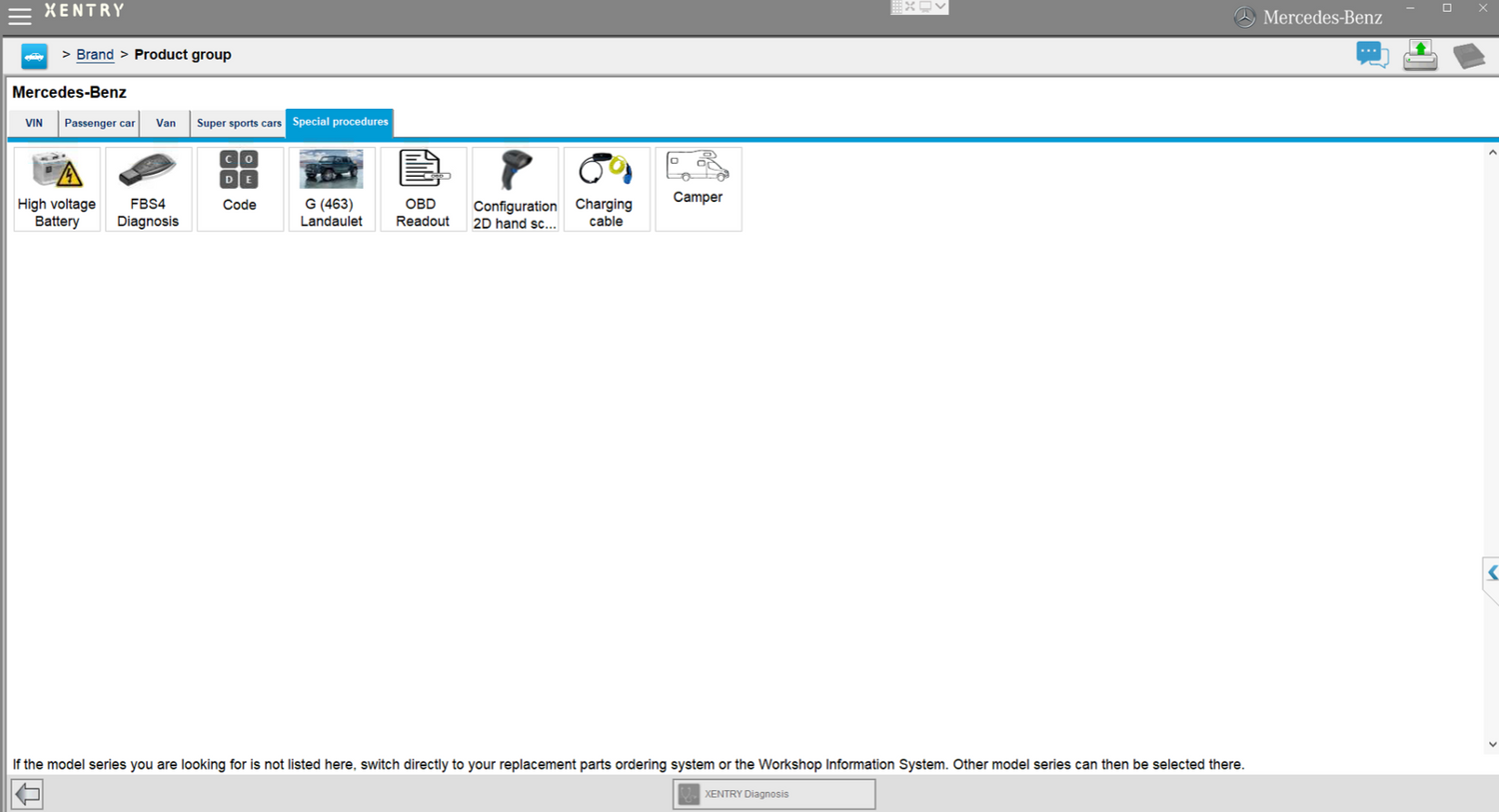Switch to the Van tab
This screenshot has height=812, width=1499.
[166, 123]
